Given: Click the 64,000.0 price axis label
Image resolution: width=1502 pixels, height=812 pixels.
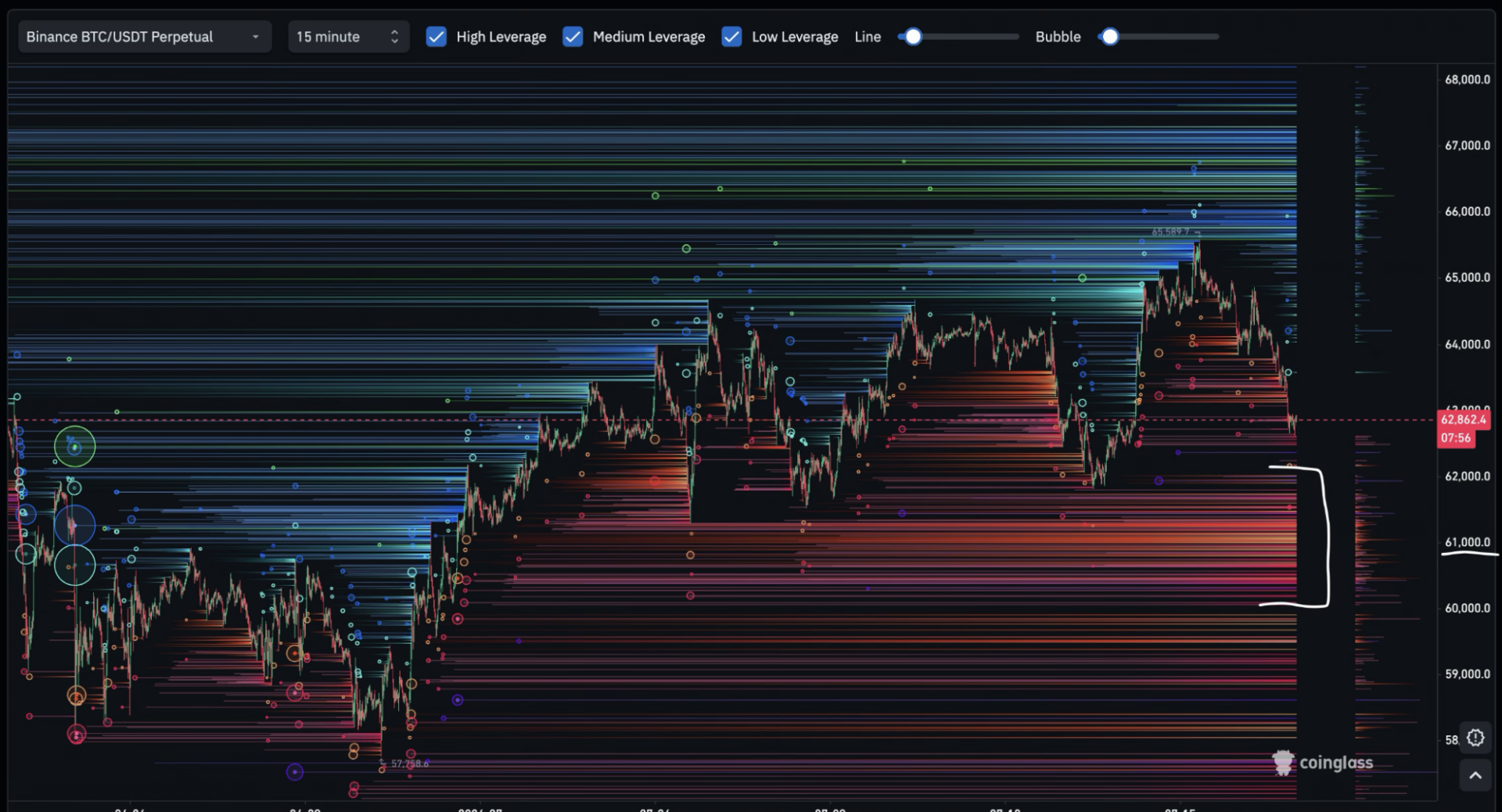Looking at the screenshot, I should point(1467,344).
